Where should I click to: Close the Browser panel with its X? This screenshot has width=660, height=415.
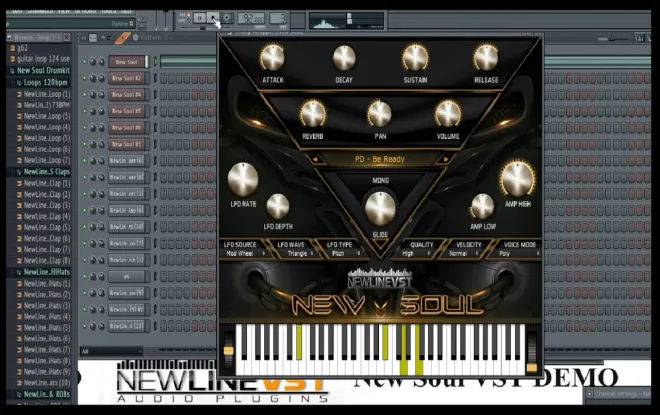[67, 37]
